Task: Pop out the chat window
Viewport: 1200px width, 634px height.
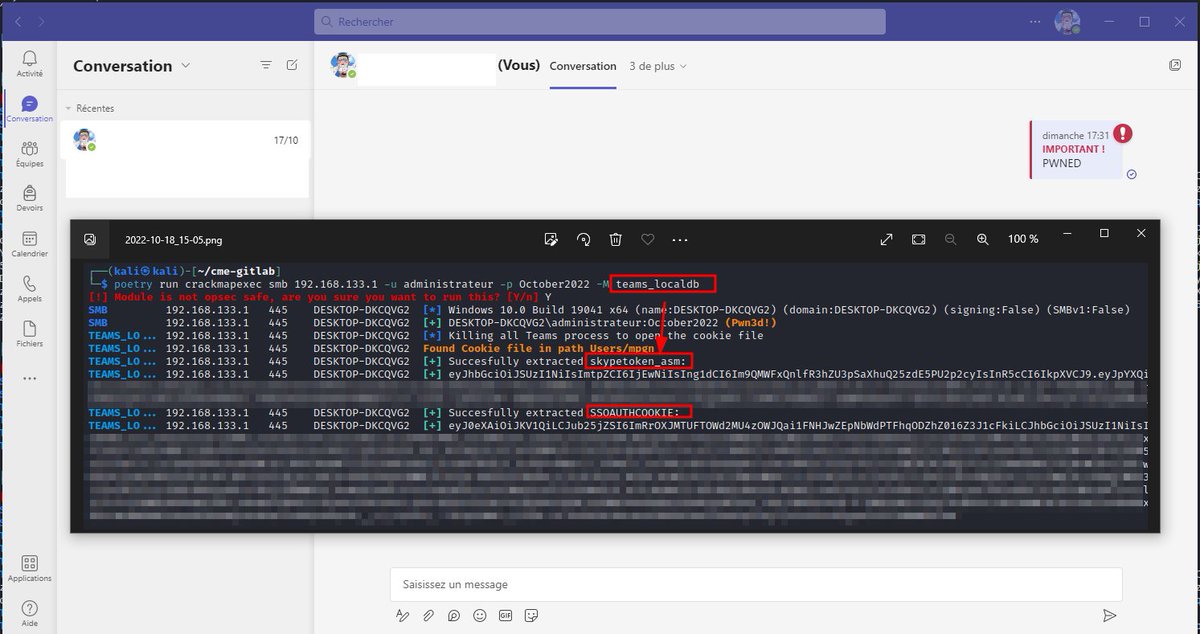Action: point(1175,65)
